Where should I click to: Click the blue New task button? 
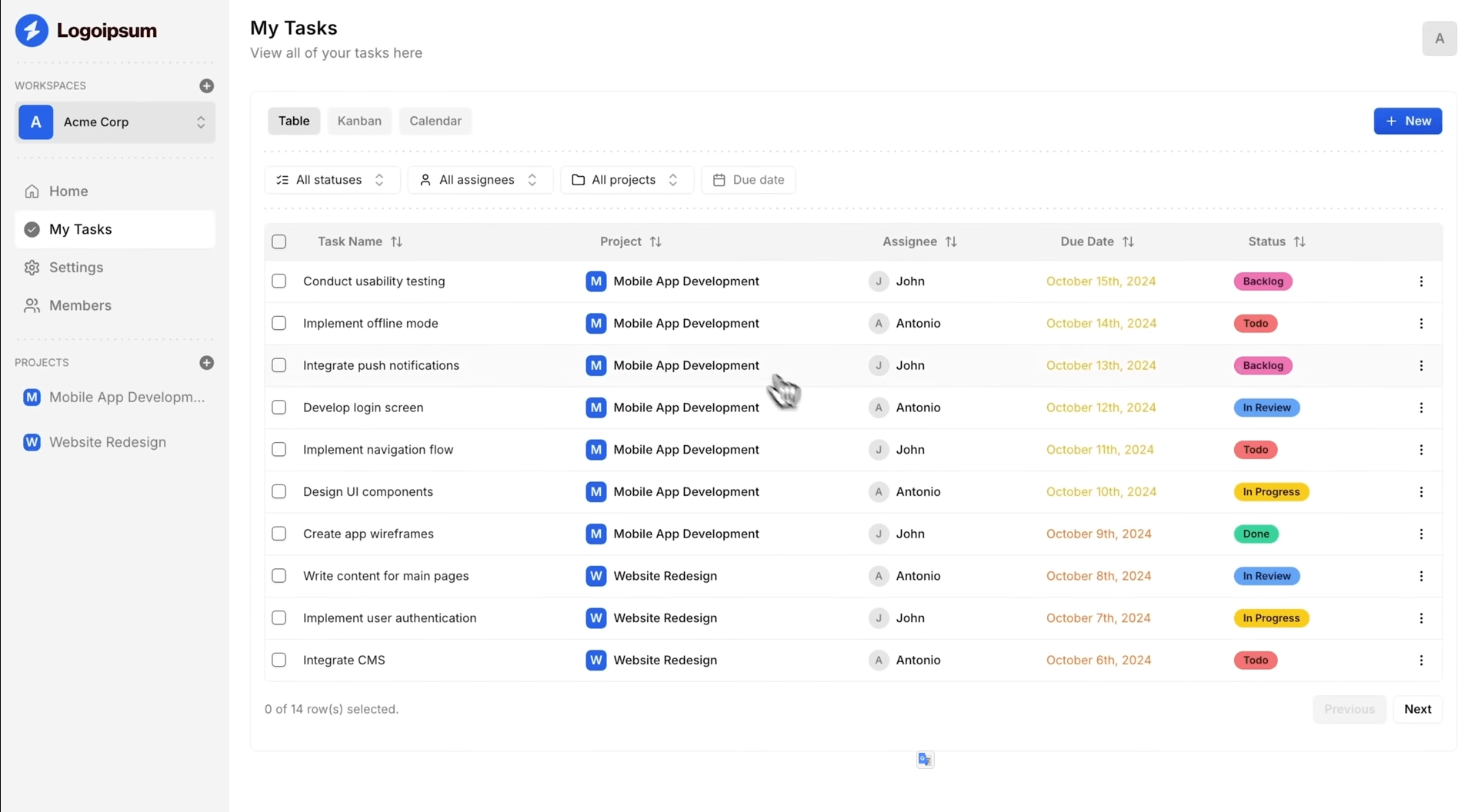[1408, 121]
